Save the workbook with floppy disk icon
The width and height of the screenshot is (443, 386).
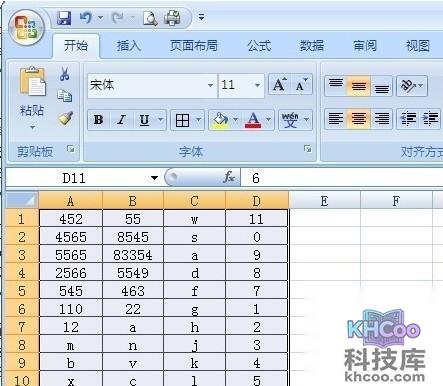(x=64, y=17)
